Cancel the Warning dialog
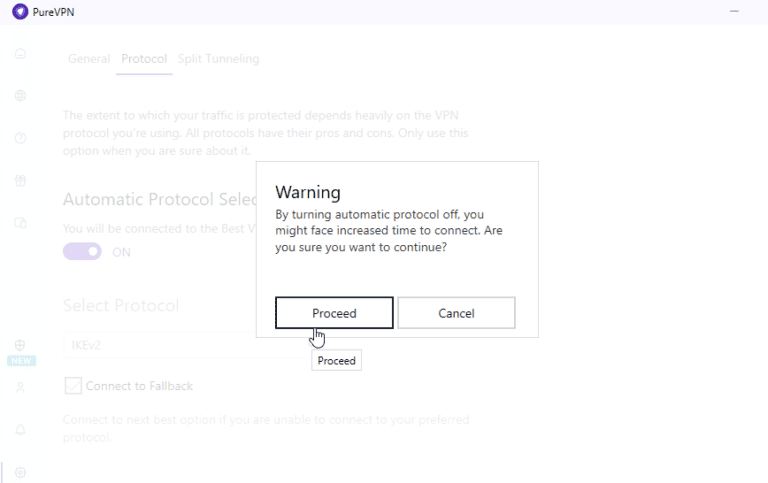The image size is (768, 483). [x=456, y=313]
